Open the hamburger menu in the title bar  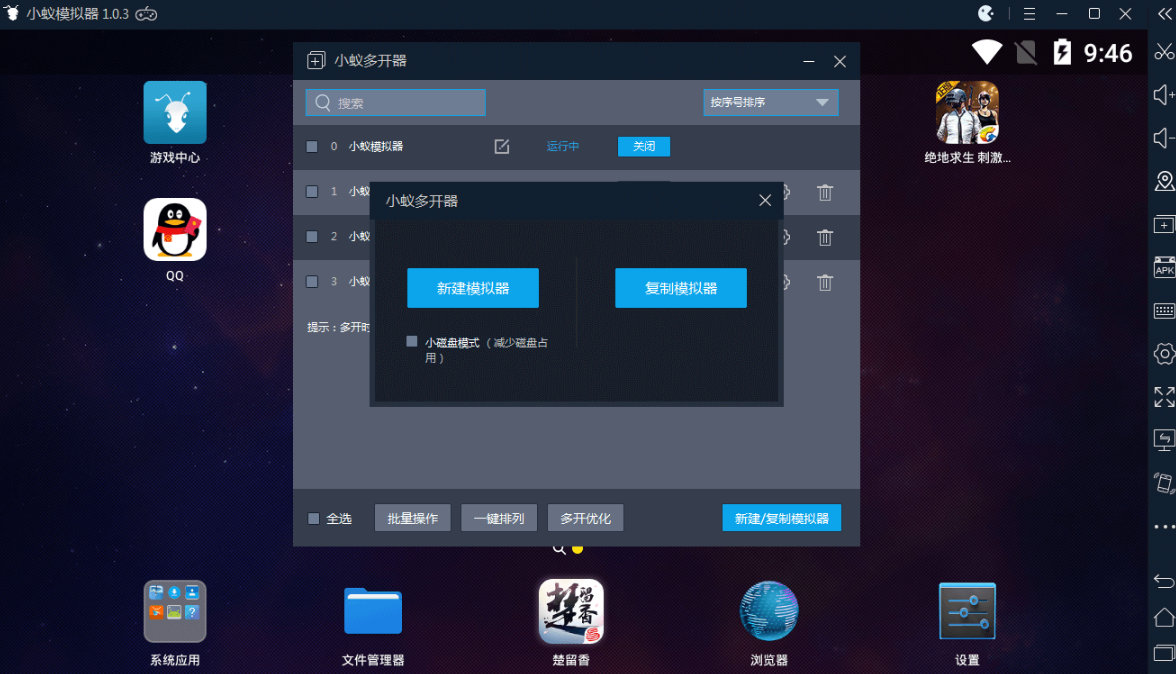tap(1028, 14)
